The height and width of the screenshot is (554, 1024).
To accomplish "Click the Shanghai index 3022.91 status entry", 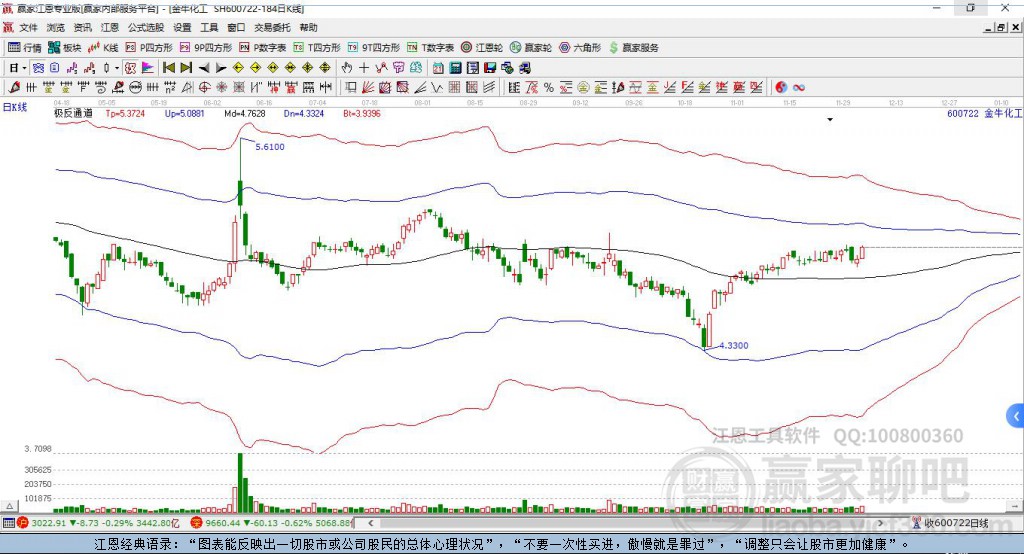I will [x=98, y=523].
